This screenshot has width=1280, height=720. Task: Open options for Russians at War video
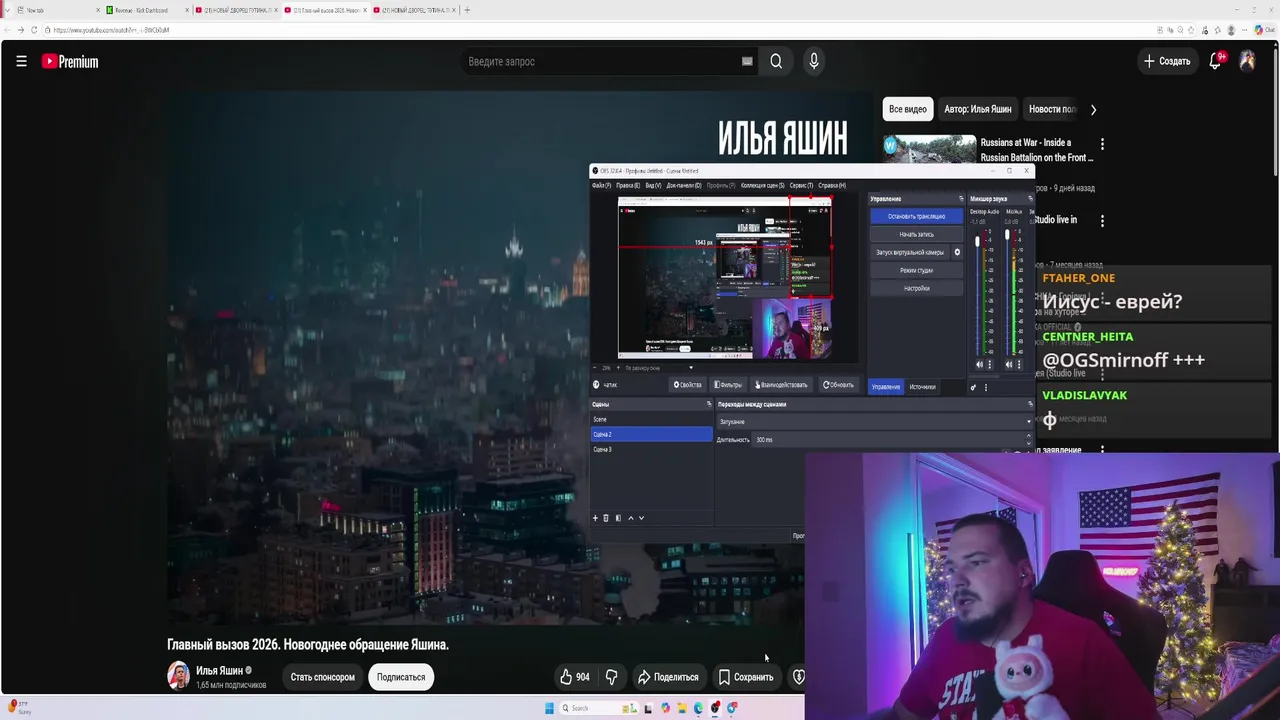click(x=1102, y=144)
